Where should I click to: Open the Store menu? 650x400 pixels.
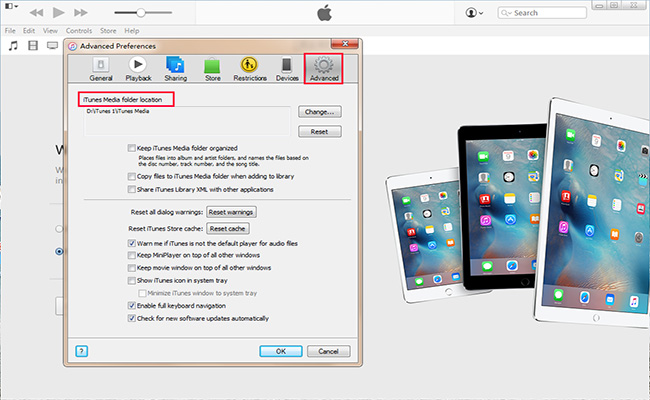click(x=108, y=31)
